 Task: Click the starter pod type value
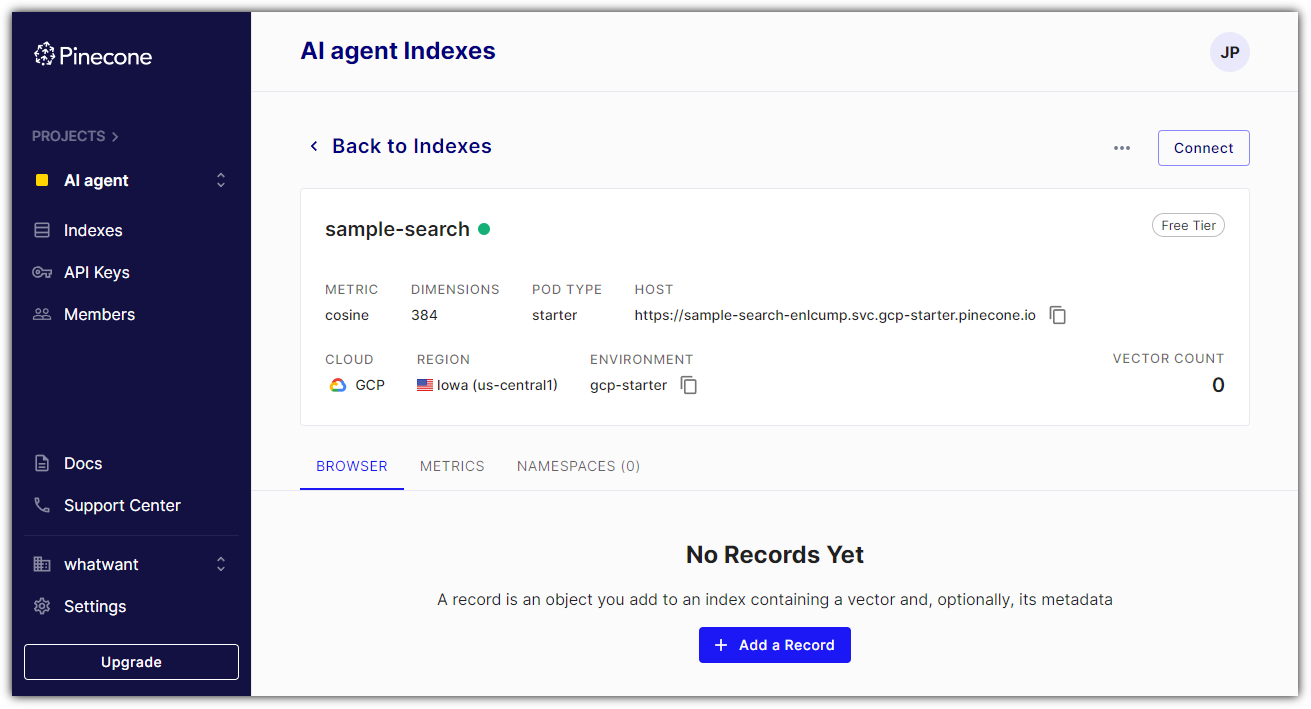555,315
